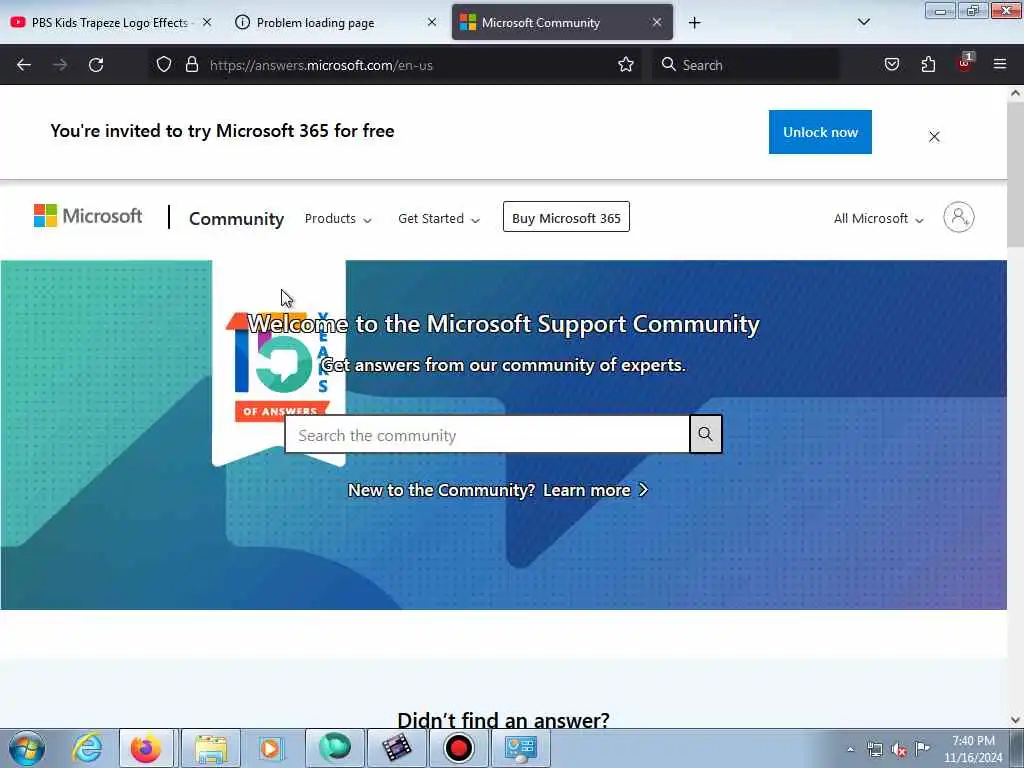The height and width of the screenshot is (768, 1024).
Task: Click the community search magnifier button
Action: [x=705, y=434]
